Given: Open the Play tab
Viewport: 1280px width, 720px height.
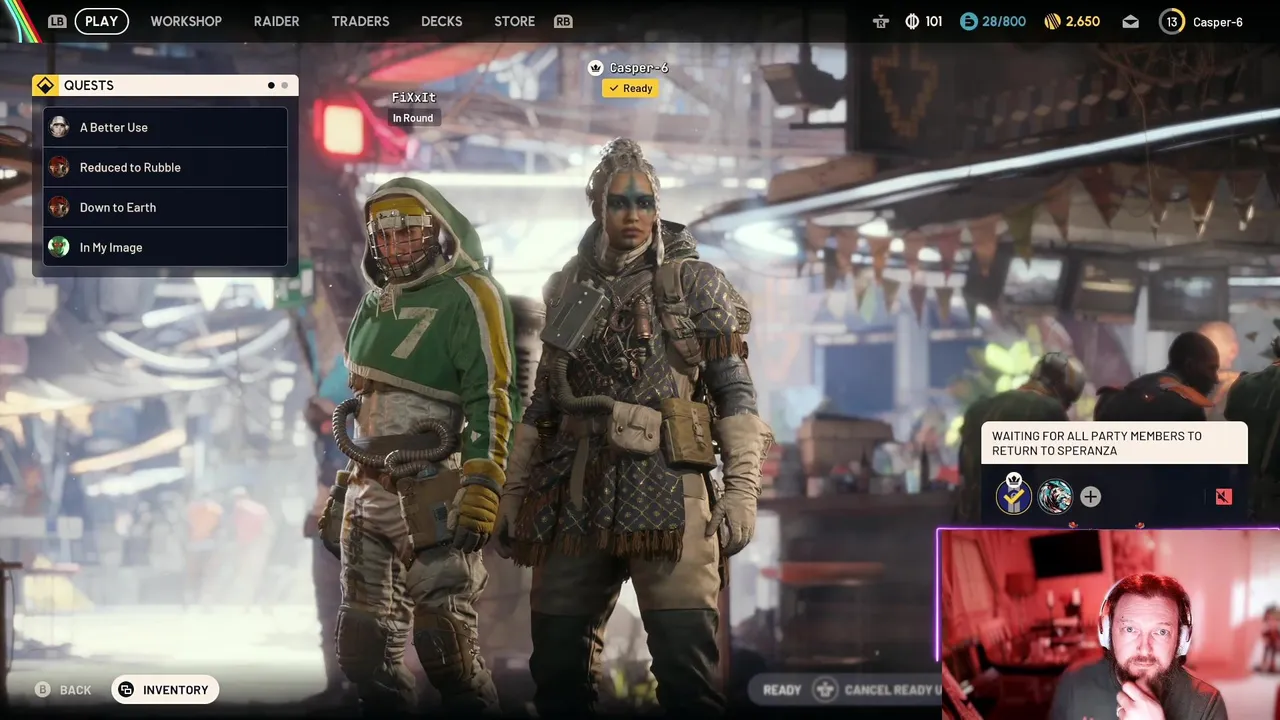Looking at the screenshot, I should coord(101,21).
